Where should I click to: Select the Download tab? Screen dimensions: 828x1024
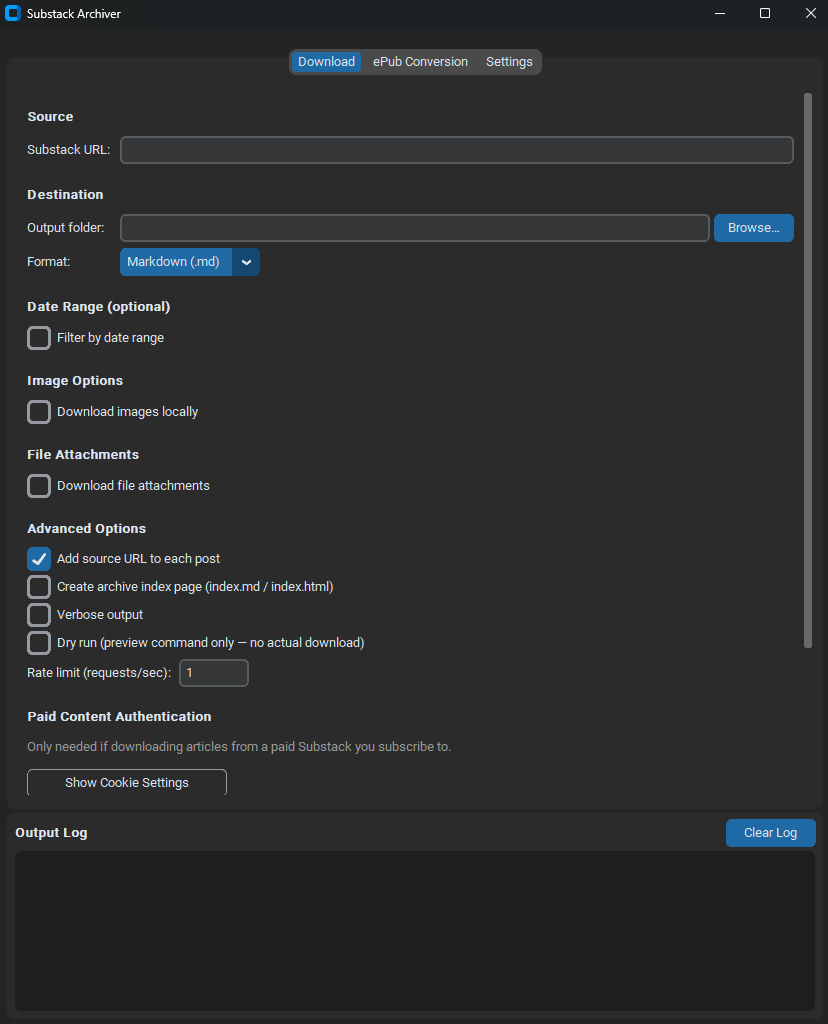(x=326, y=61)
